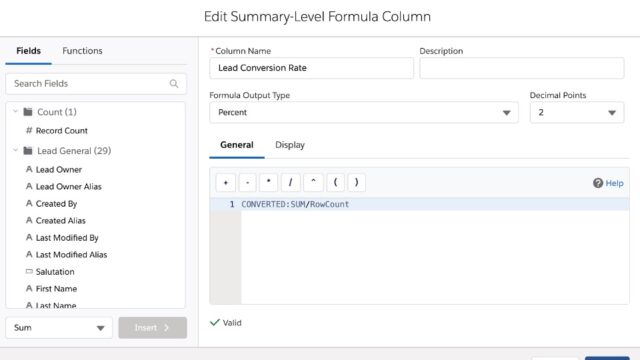Click the Description input field

click(x=522, y=68)
